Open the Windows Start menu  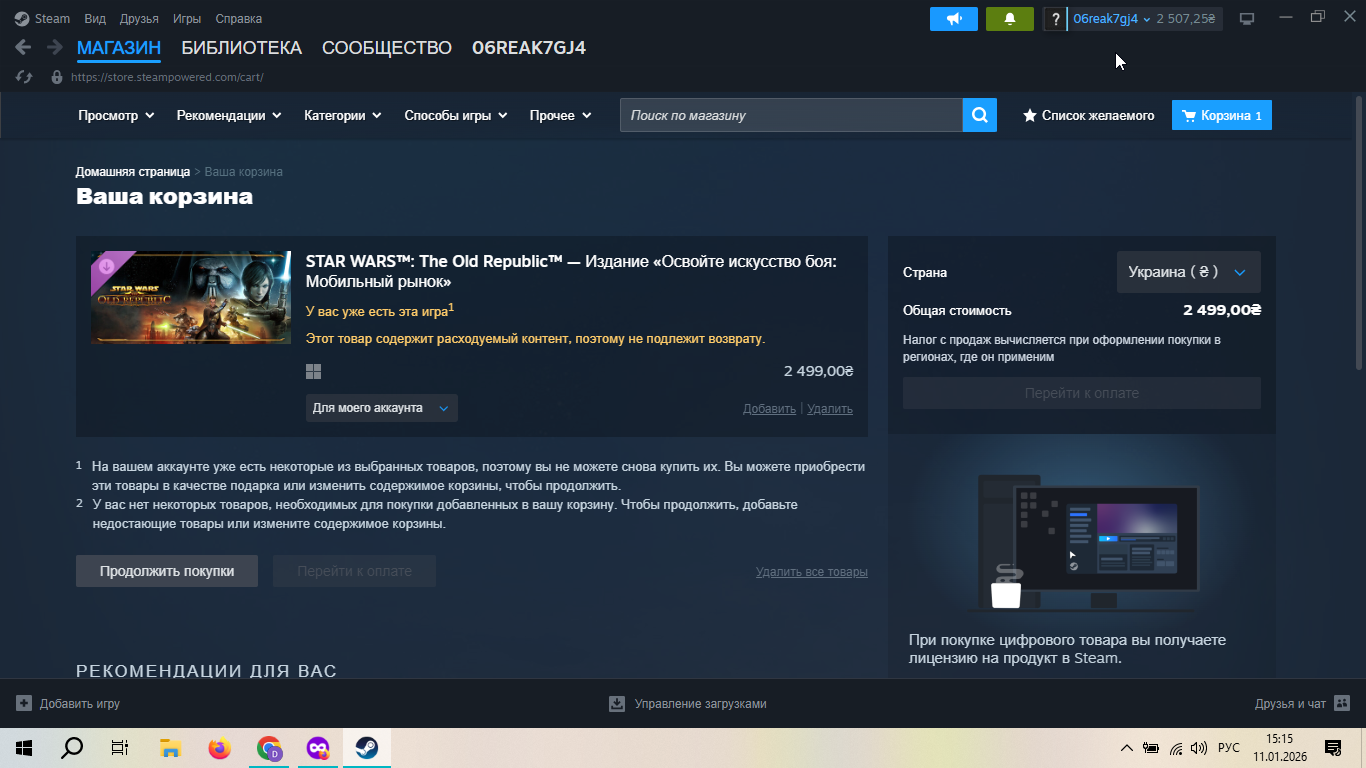(x=24, y=748)
